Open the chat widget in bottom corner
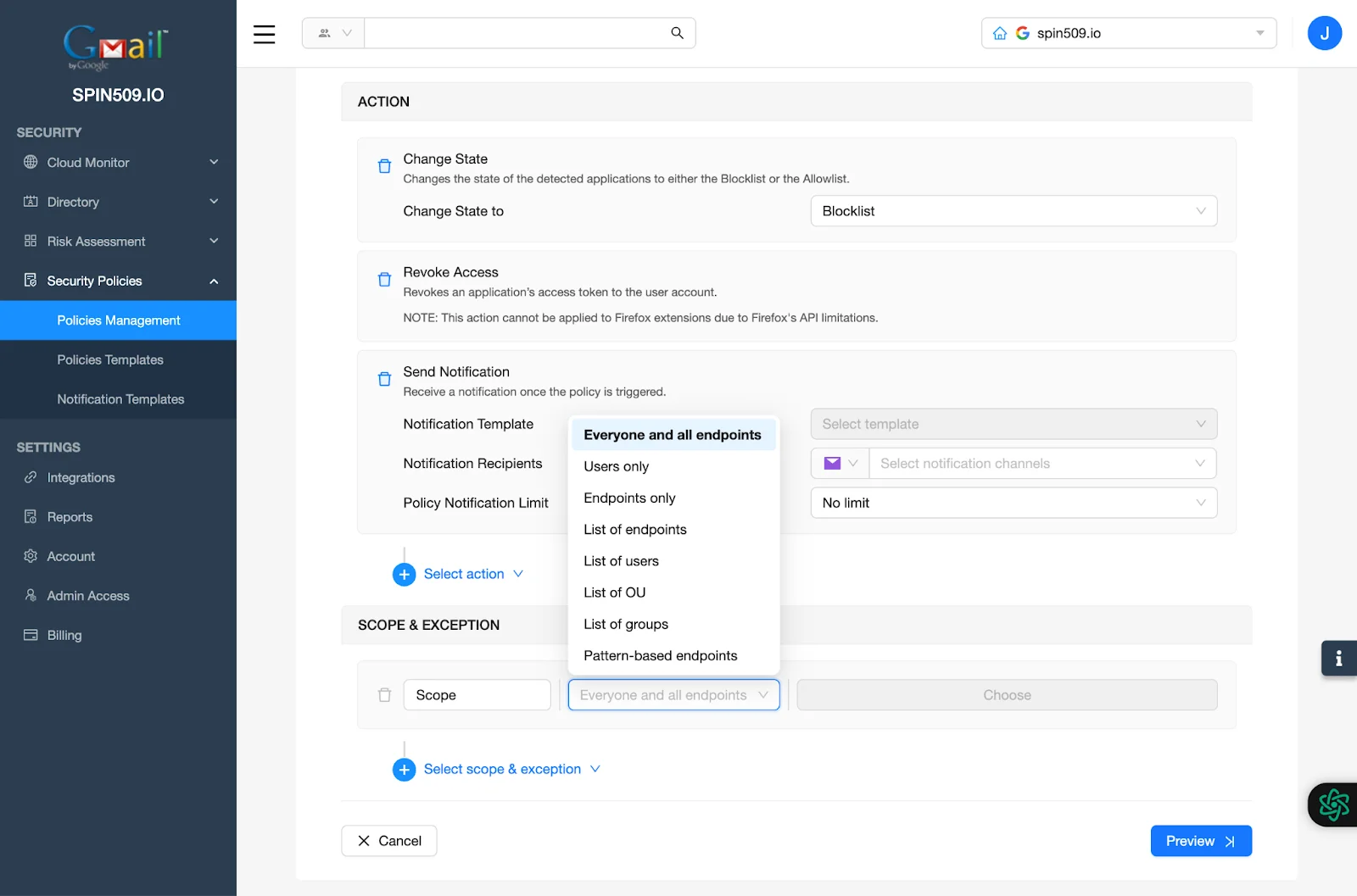1357x896 pixels. [1332, 804]
